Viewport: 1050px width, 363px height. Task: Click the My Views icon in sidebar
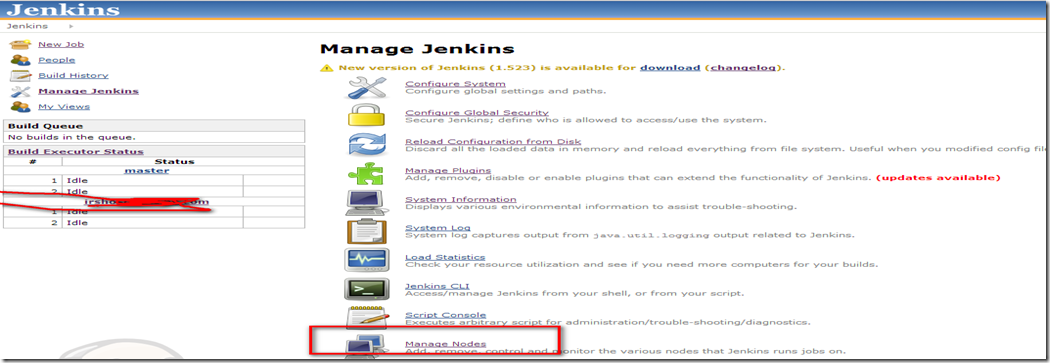[x=20, y=107]
